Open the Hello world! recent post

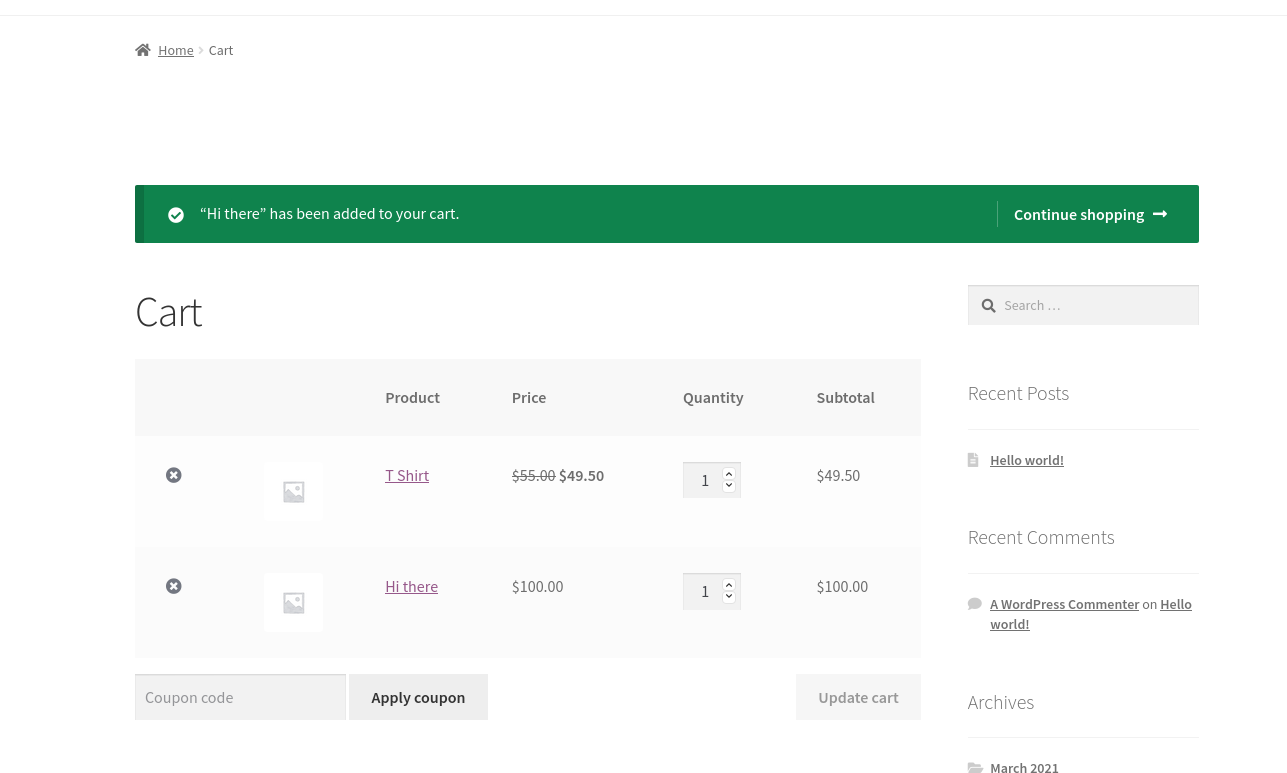tap(1027, 460)
